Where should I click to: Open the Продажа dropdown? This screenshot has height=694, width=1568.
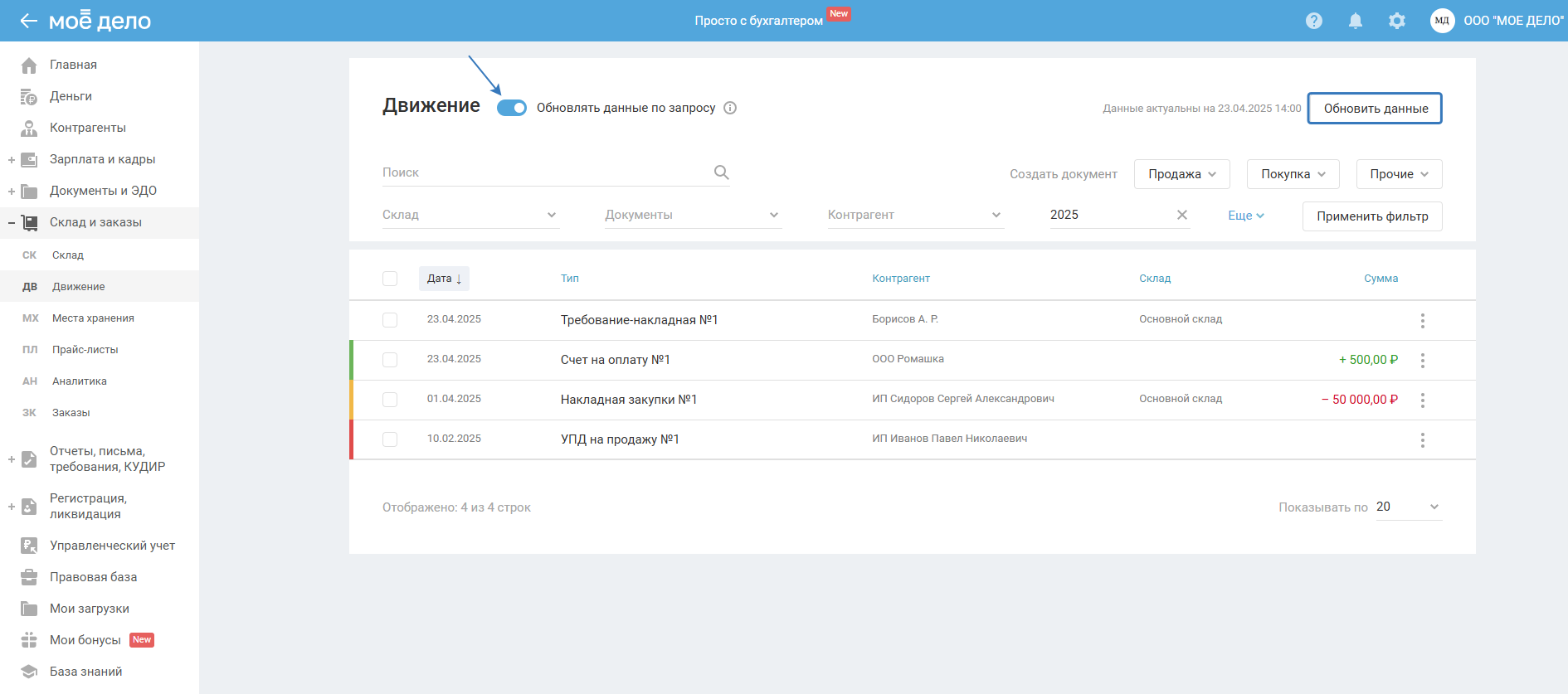(1181, 174)
